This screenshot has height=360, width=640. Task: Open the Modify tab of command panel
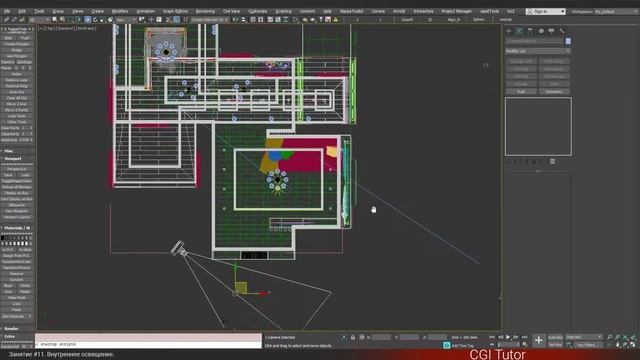[x=519, y=31]
